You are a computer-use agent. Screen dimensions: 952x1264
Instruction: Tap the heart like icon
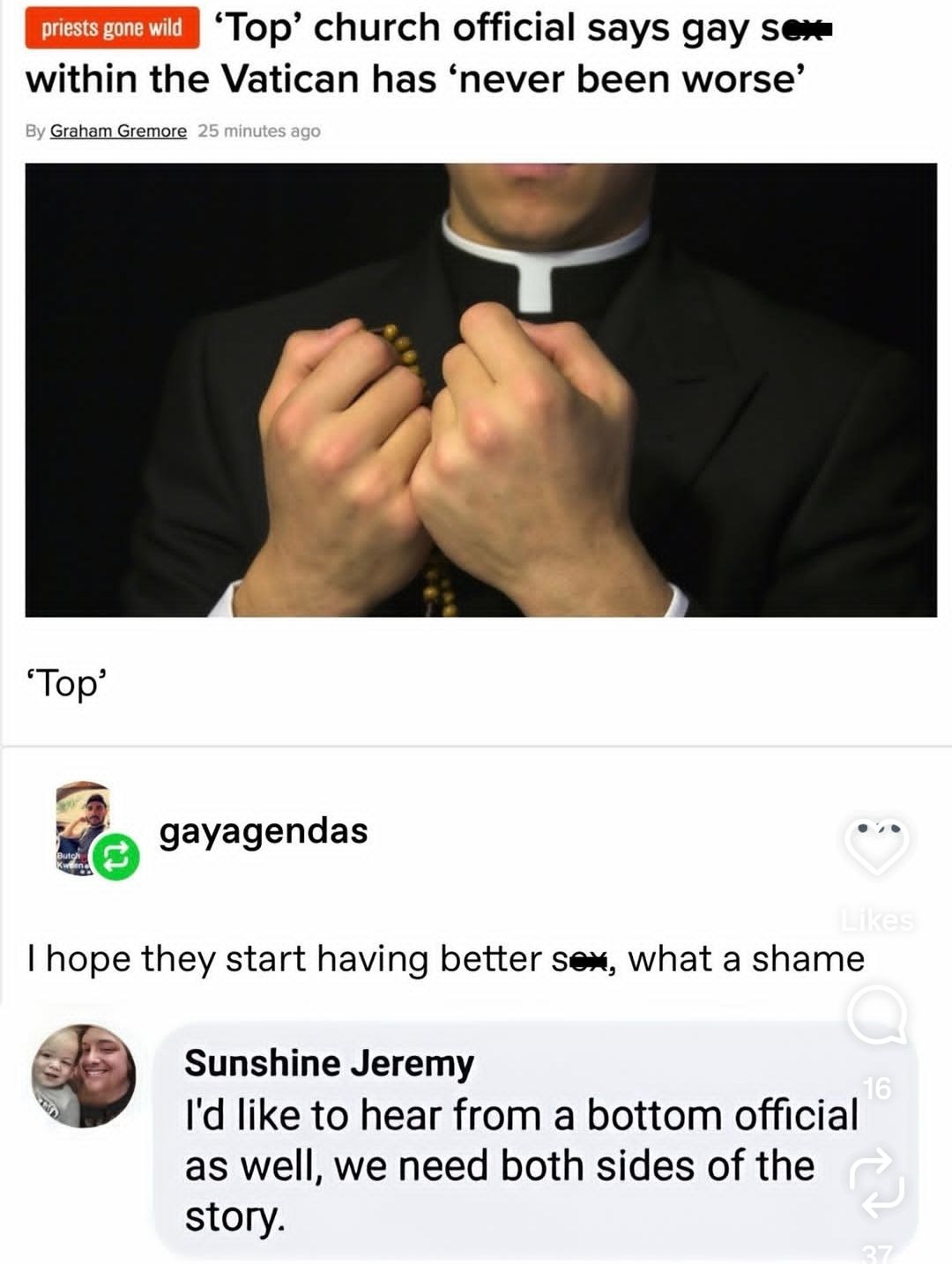(876, 844)
